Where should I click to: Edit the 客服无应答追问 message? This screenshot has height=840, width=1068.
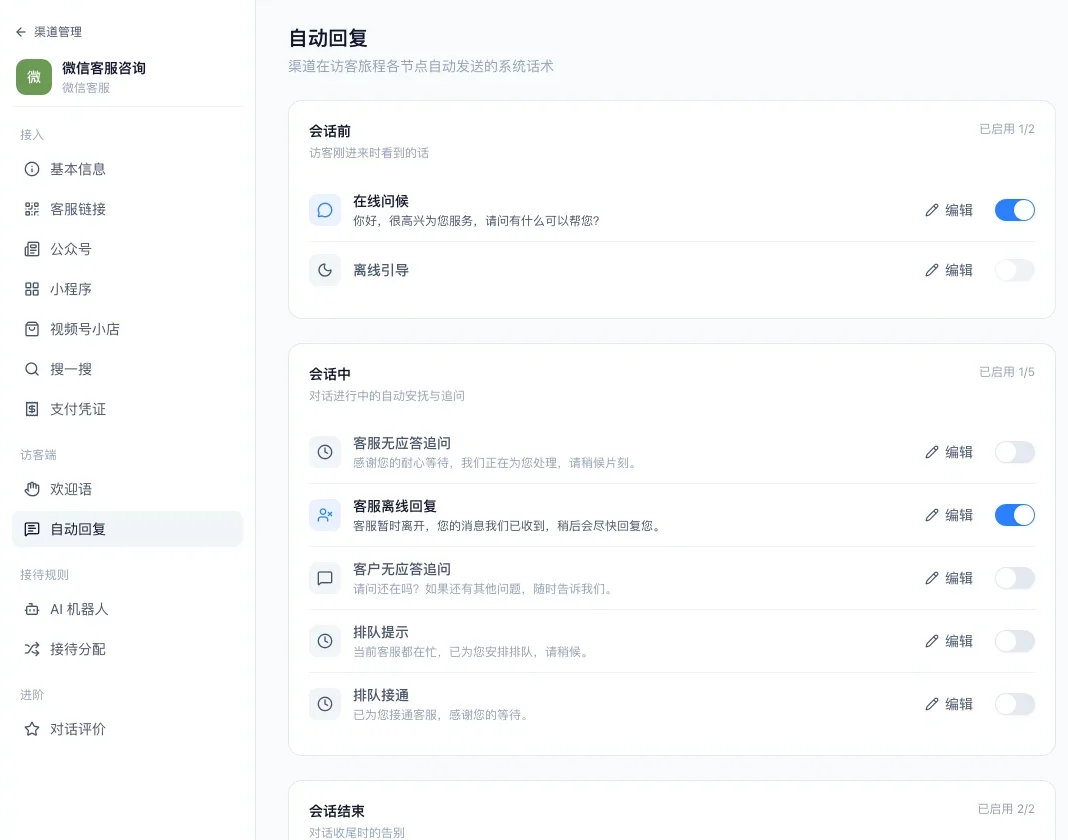[949, 452]
